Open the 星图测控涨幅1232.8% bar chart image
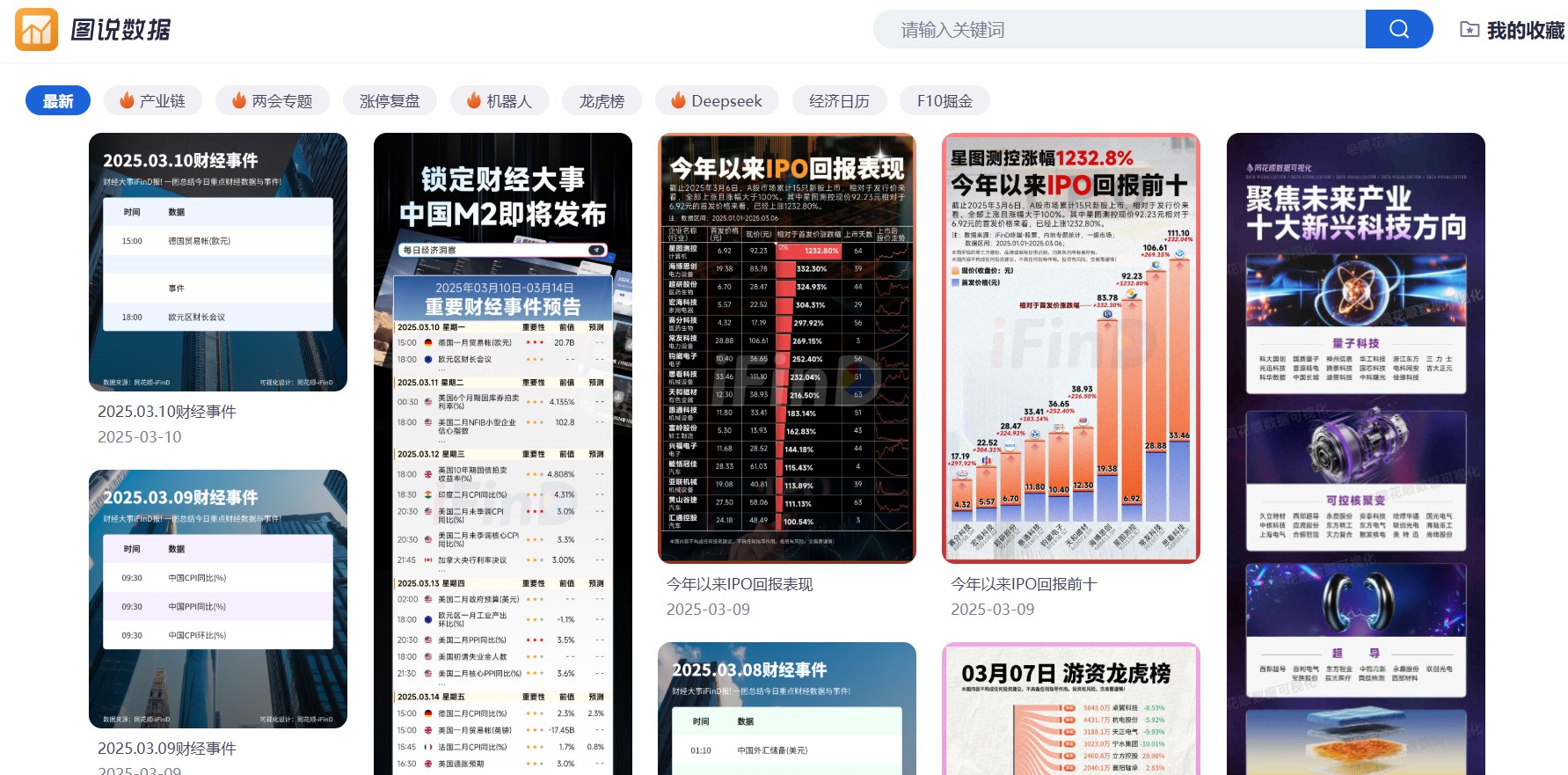Image resolution: width=1568 pixels, height=775 pixels. (1071, 348)
